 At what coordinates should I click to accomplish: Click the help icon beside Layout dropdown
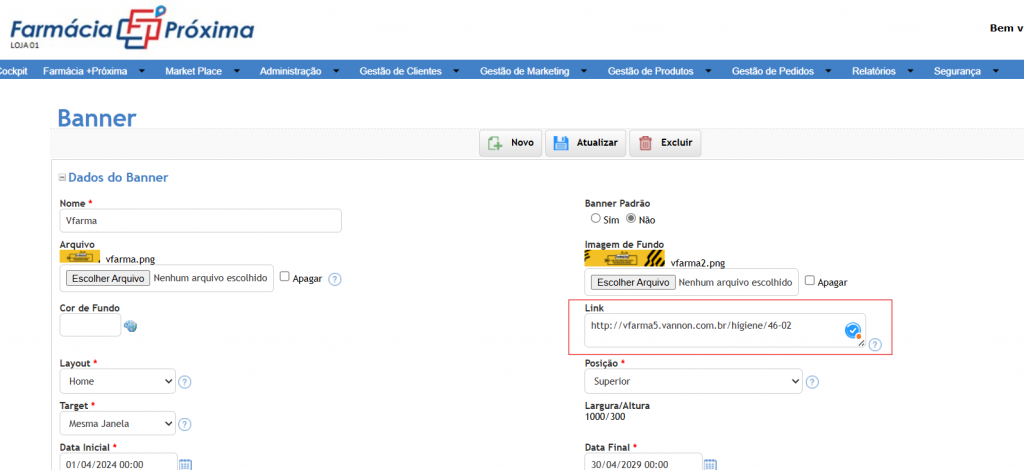pyautogui.click(x=185, y=382)
